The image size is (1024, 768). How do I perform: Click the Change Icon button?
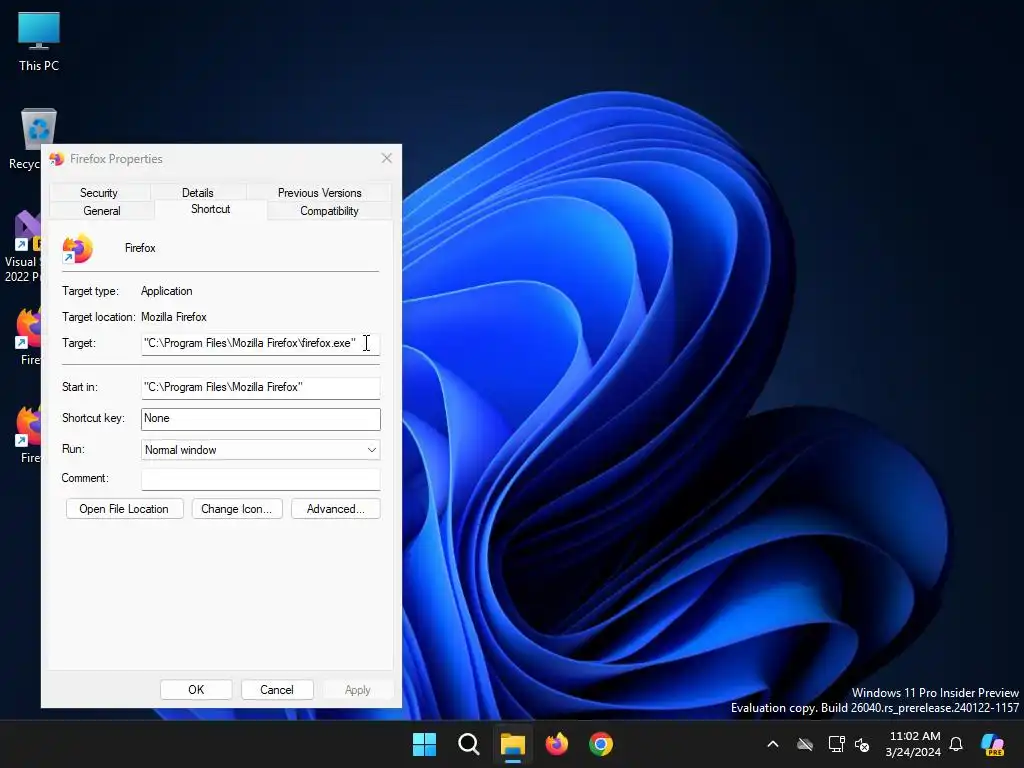pos(236,509)
